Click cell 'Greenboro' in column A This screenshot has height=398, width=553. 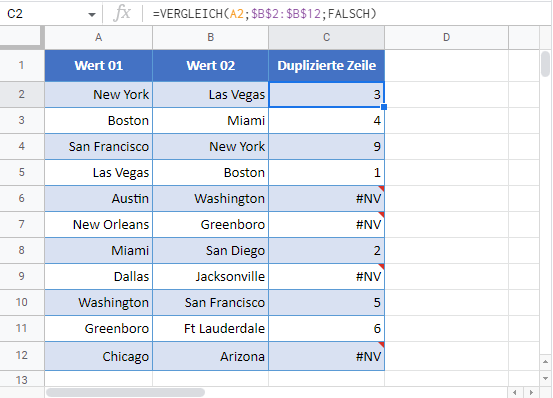(99, 329)
